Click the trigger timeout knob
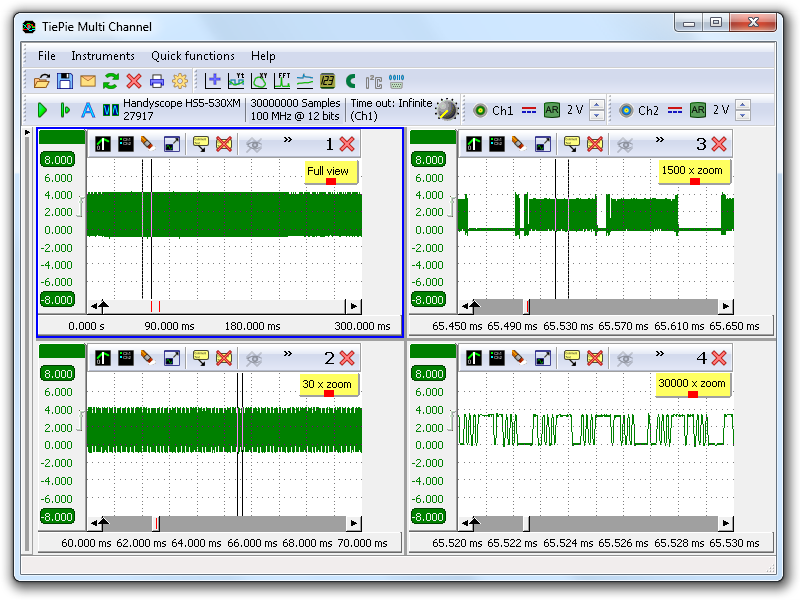 pos(446,110)
